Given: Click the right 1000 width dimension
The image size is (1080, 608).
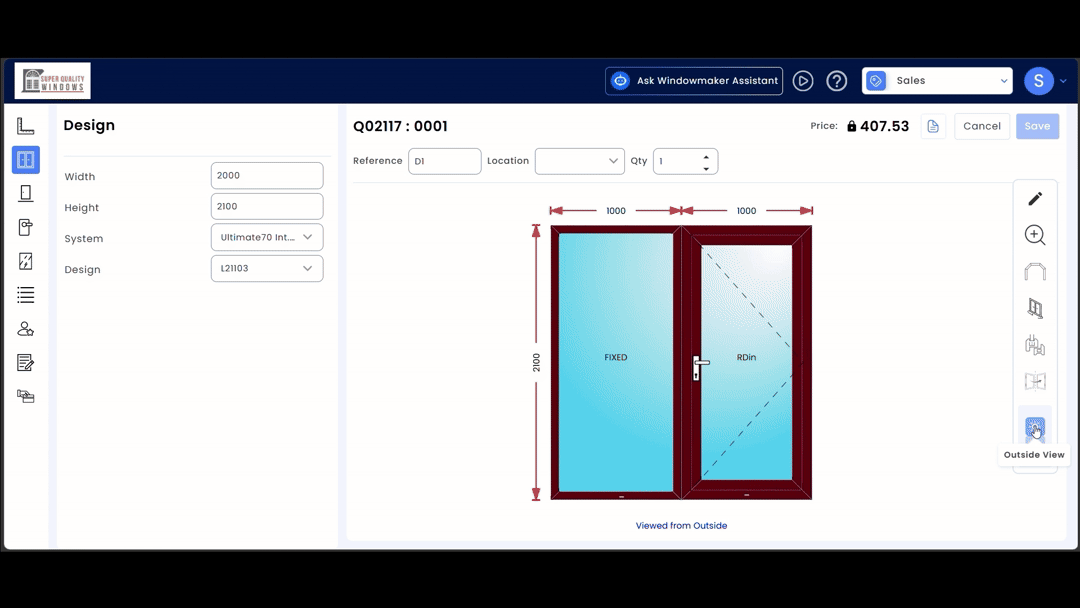Looking at the screenshot, I should pos(747,211).
